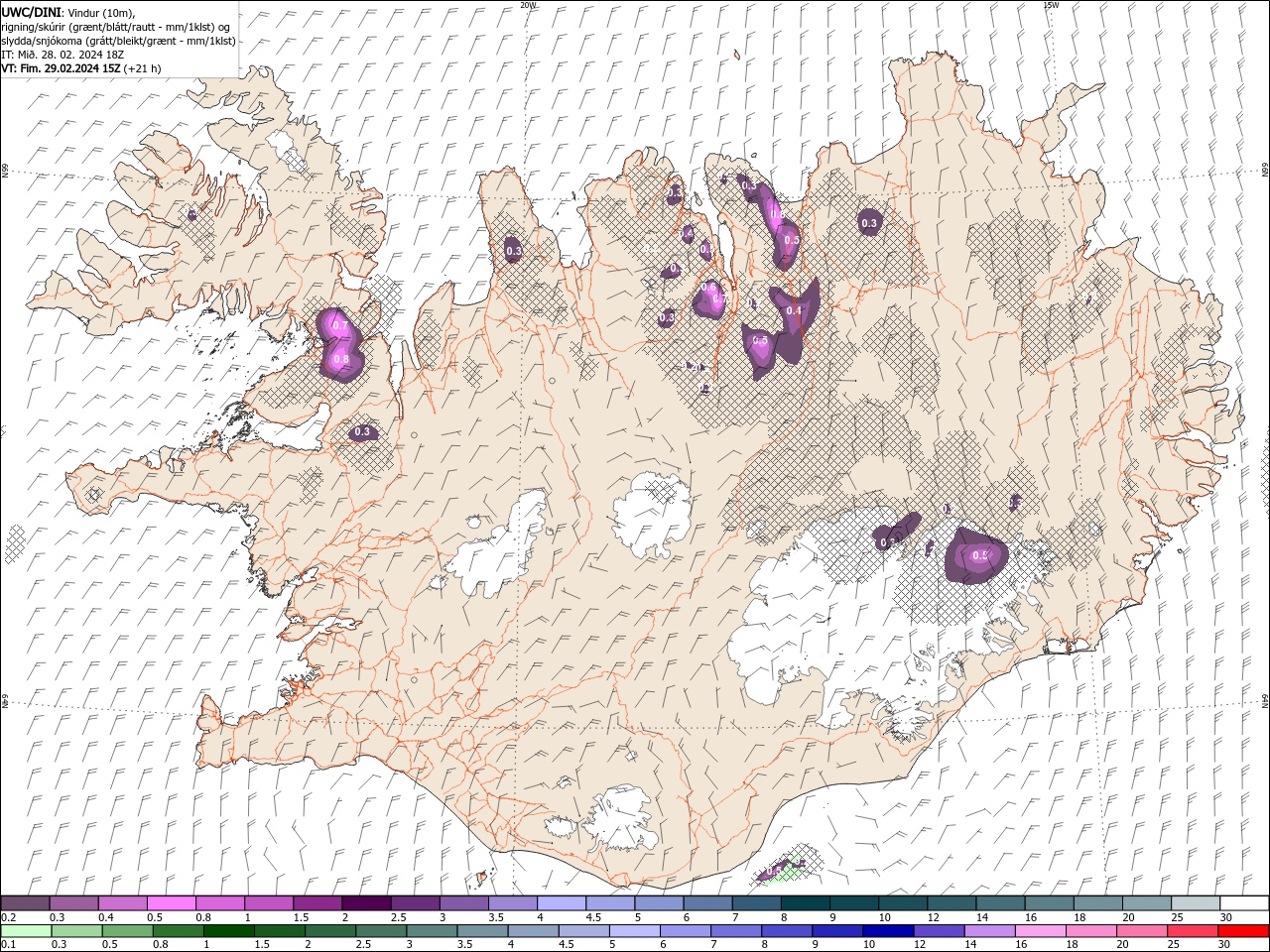Click the snowfall patch beside Vatnajökull glacier

pos(976,555)
